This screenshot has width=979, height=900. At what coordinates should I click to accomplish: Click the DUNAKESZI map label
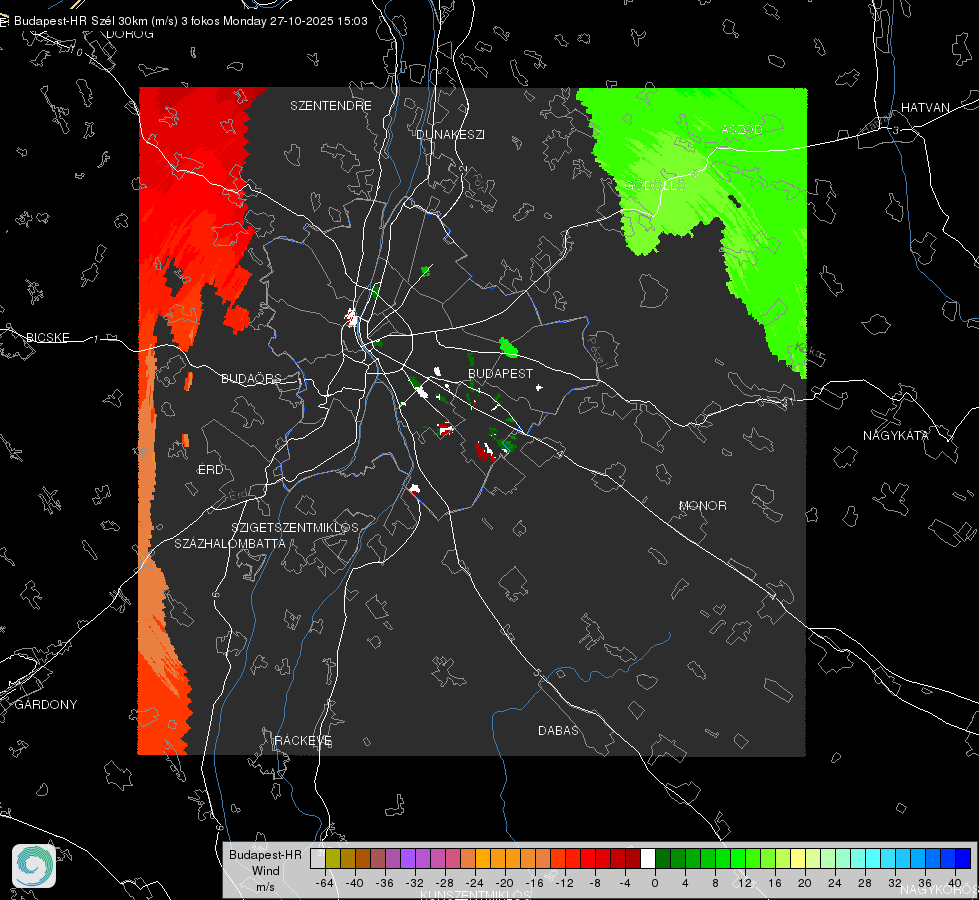tap(450, 134)
